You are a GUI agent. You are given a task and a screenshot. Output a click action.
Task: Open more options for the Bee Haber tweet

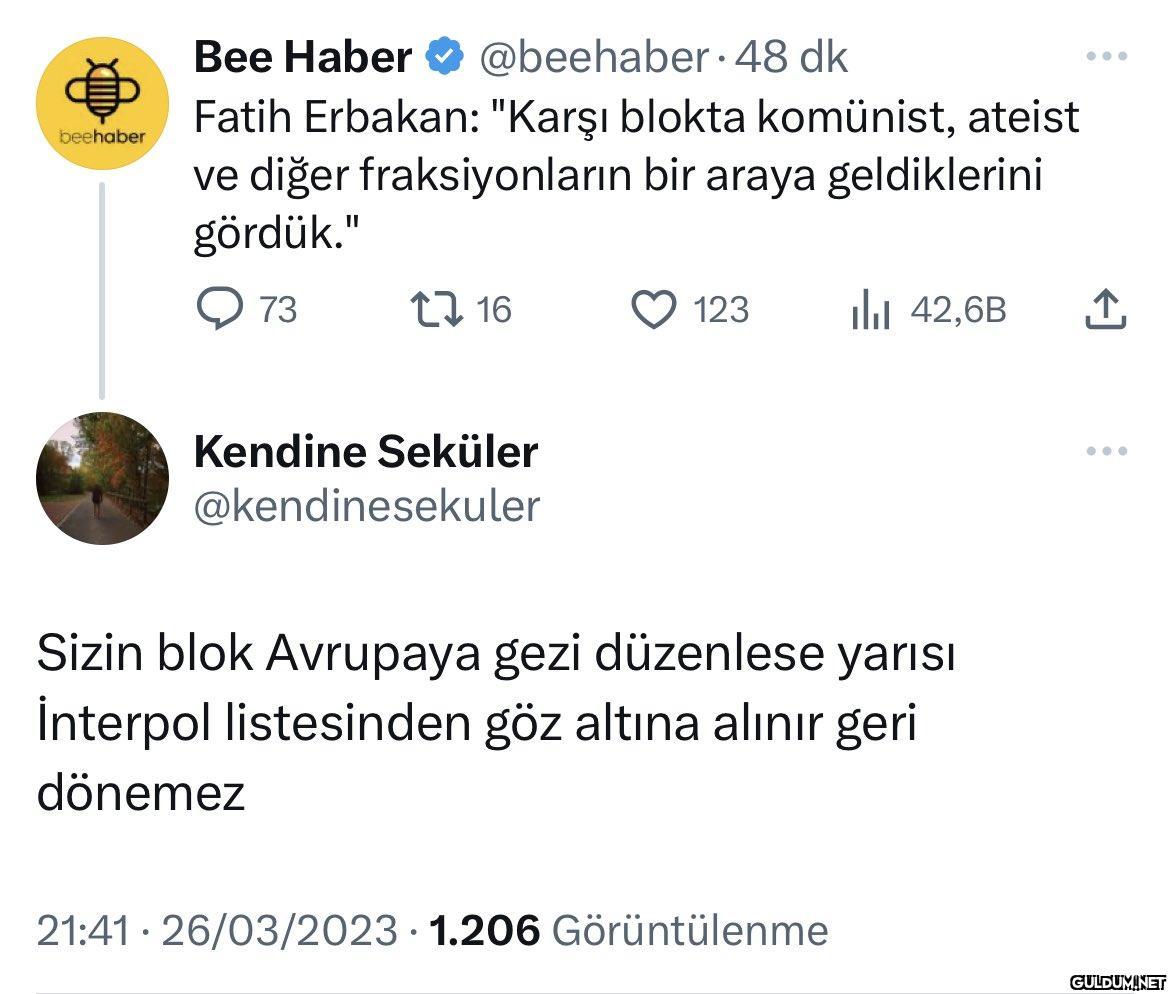(1106, 56)
